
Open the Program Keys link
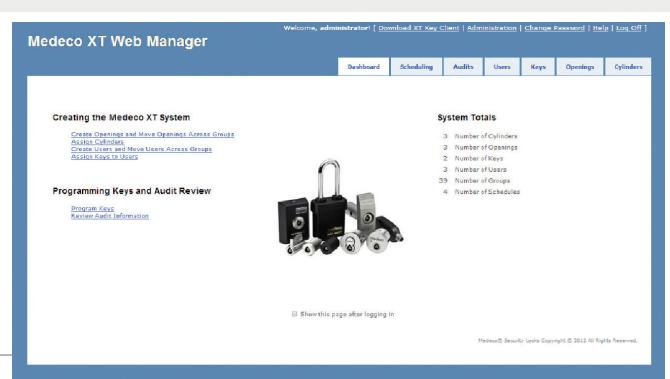tap(92, 209)
